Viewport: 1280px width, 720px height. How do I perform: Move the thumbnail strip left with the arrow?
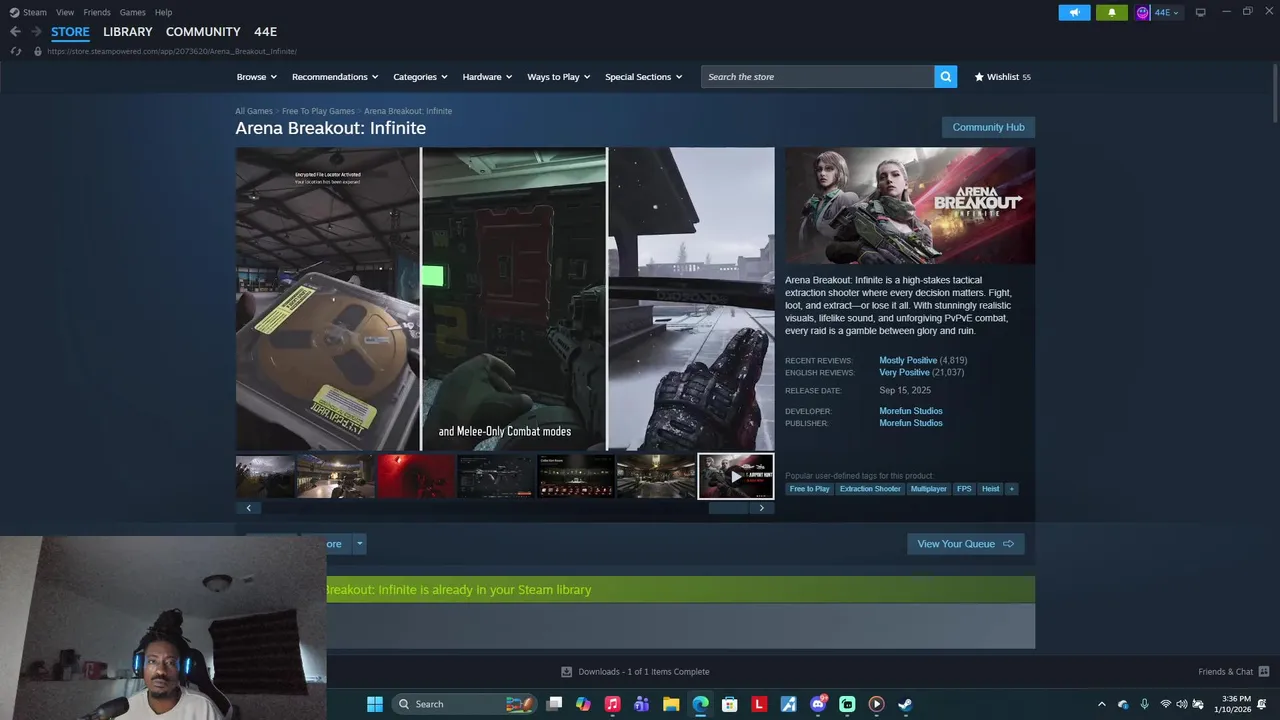click(x=248, y=508)
